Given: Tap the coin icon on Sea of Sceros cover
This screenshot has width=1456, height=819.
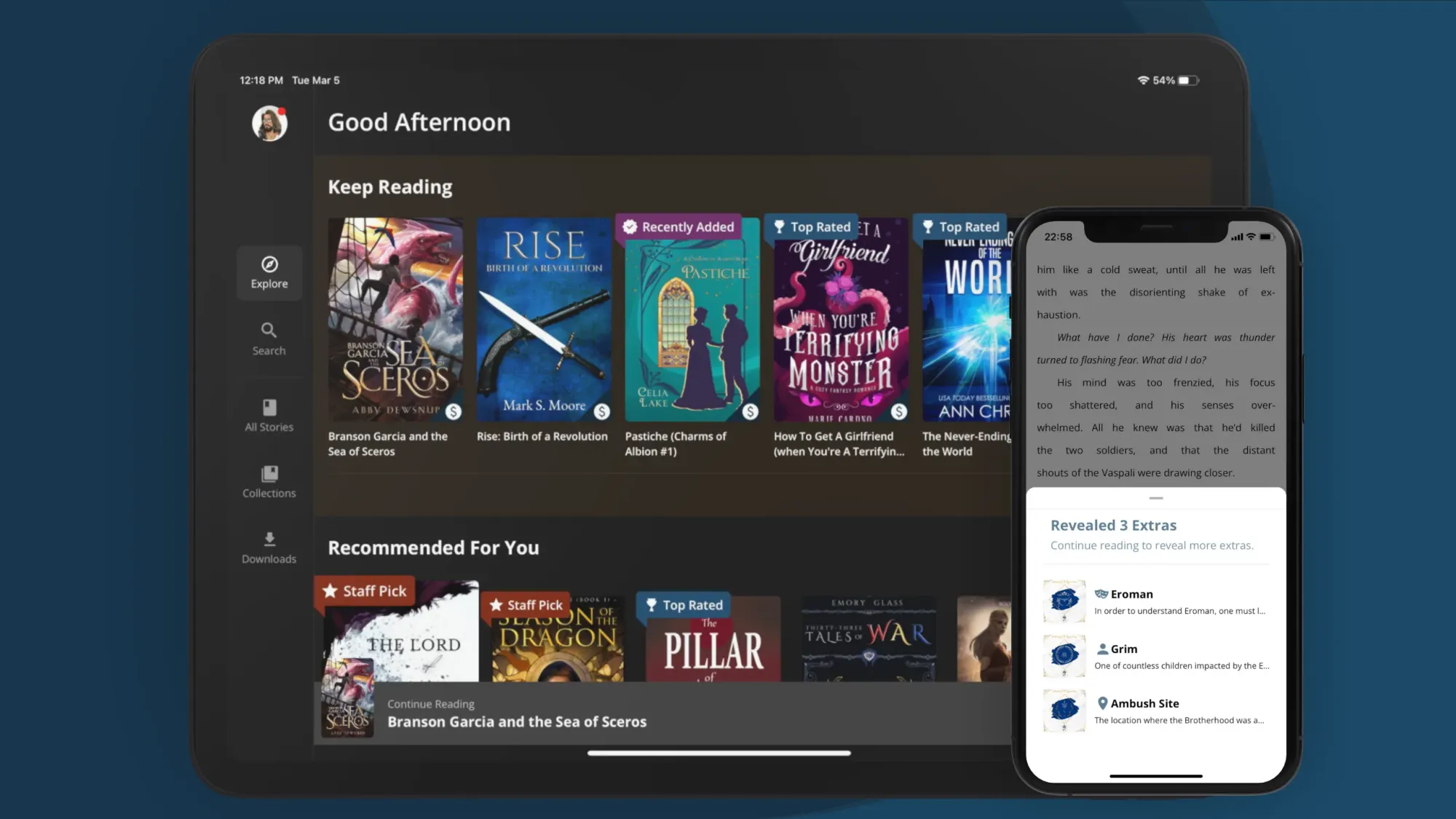Looking at the screenshot, I should [x=454, y=411].
